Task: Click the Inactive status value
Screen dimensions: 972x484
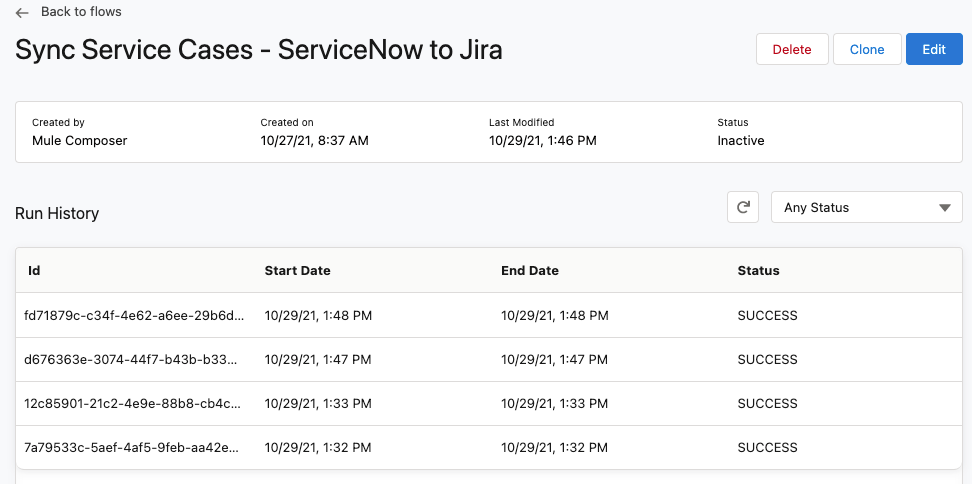Action: tap(740, 141)
